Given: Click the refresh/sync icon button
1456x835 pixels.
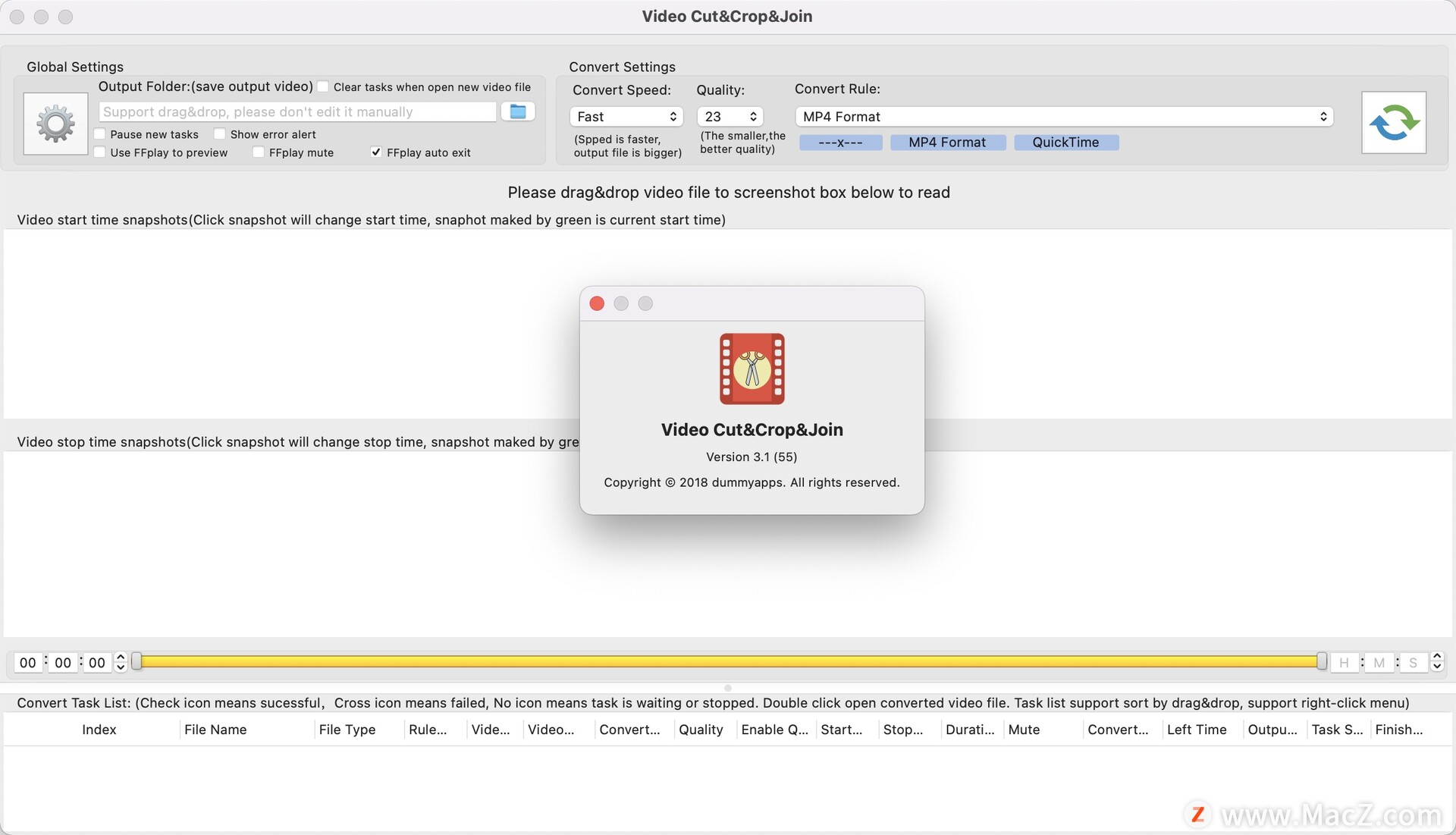Looking at the screenshot, I should pyautogui.click(x=1394, y=122).
